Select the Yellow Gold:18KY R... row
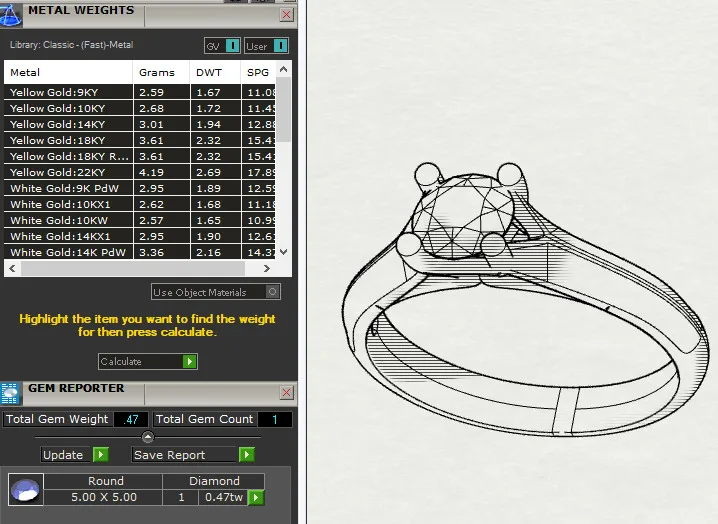Viewport: 718px width, 524px height. [140, 156]
